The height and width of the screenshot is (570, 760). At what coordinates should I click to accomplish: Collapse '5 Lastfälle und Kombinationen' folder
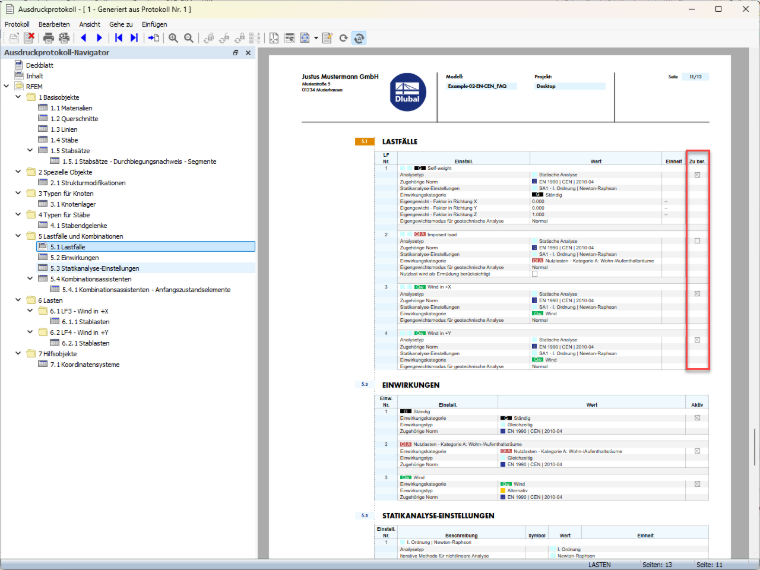18,236
